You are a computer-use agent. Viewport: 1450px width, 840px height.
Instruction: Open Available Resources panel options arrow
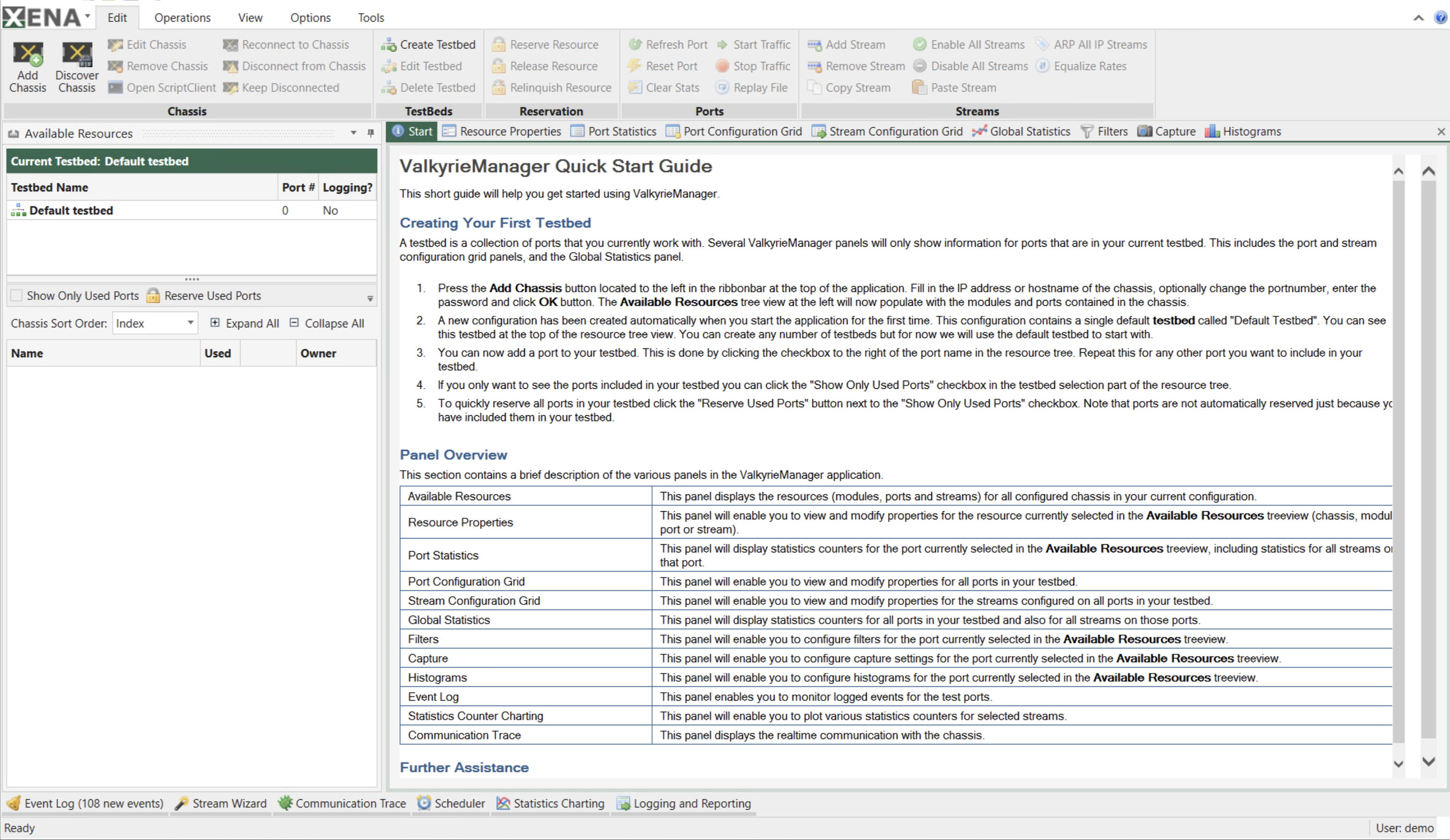353,133
